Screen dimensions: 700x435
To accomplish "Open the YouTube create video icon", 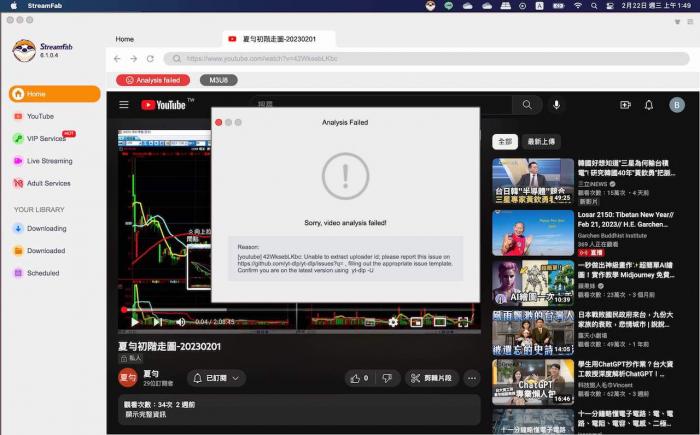I will (x=625, y=105).
